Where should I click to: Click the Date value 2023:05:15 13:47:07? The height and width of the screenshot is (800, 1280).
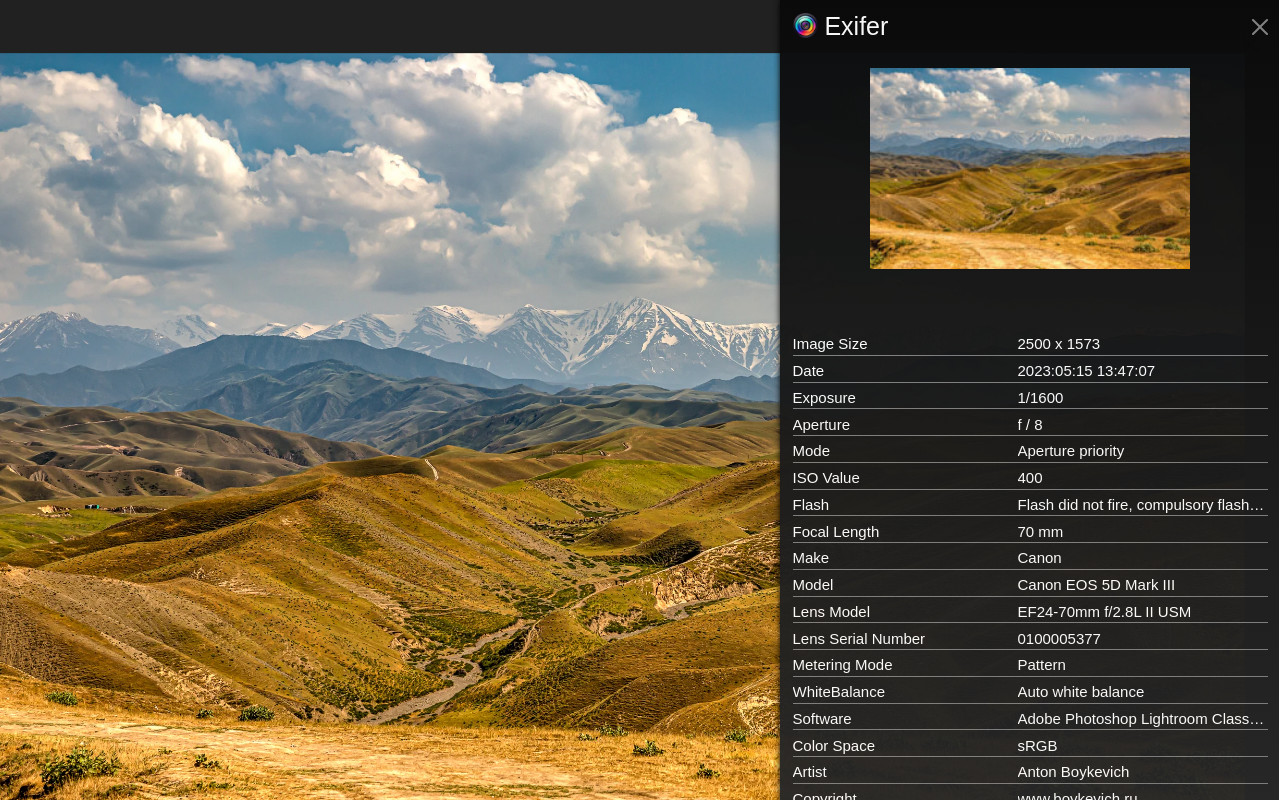click(x=1085, y=371)
